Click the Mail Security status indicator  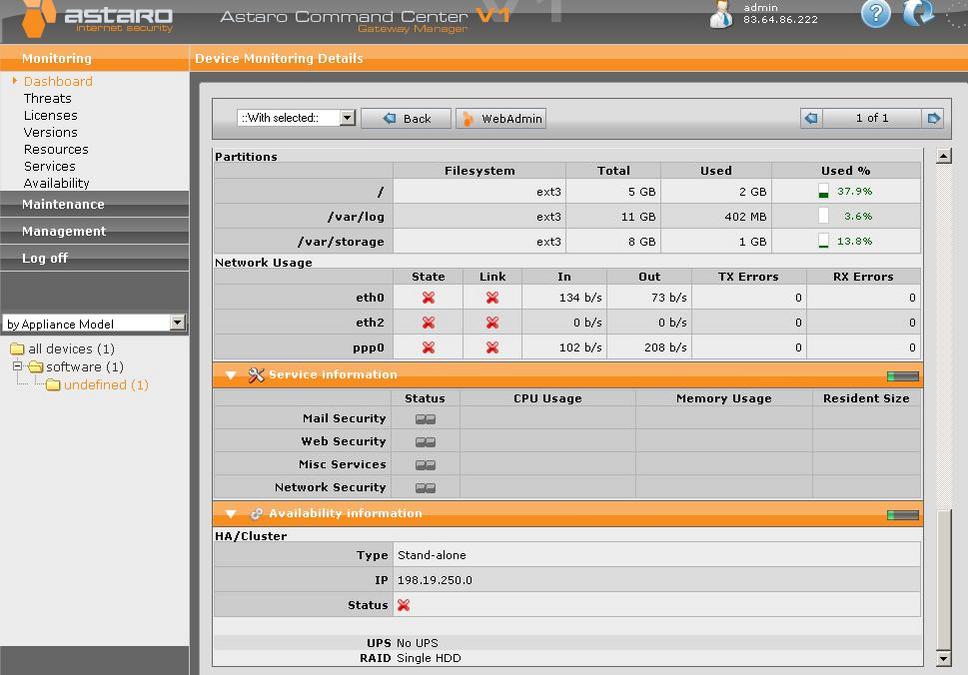(x=425, y=419)
